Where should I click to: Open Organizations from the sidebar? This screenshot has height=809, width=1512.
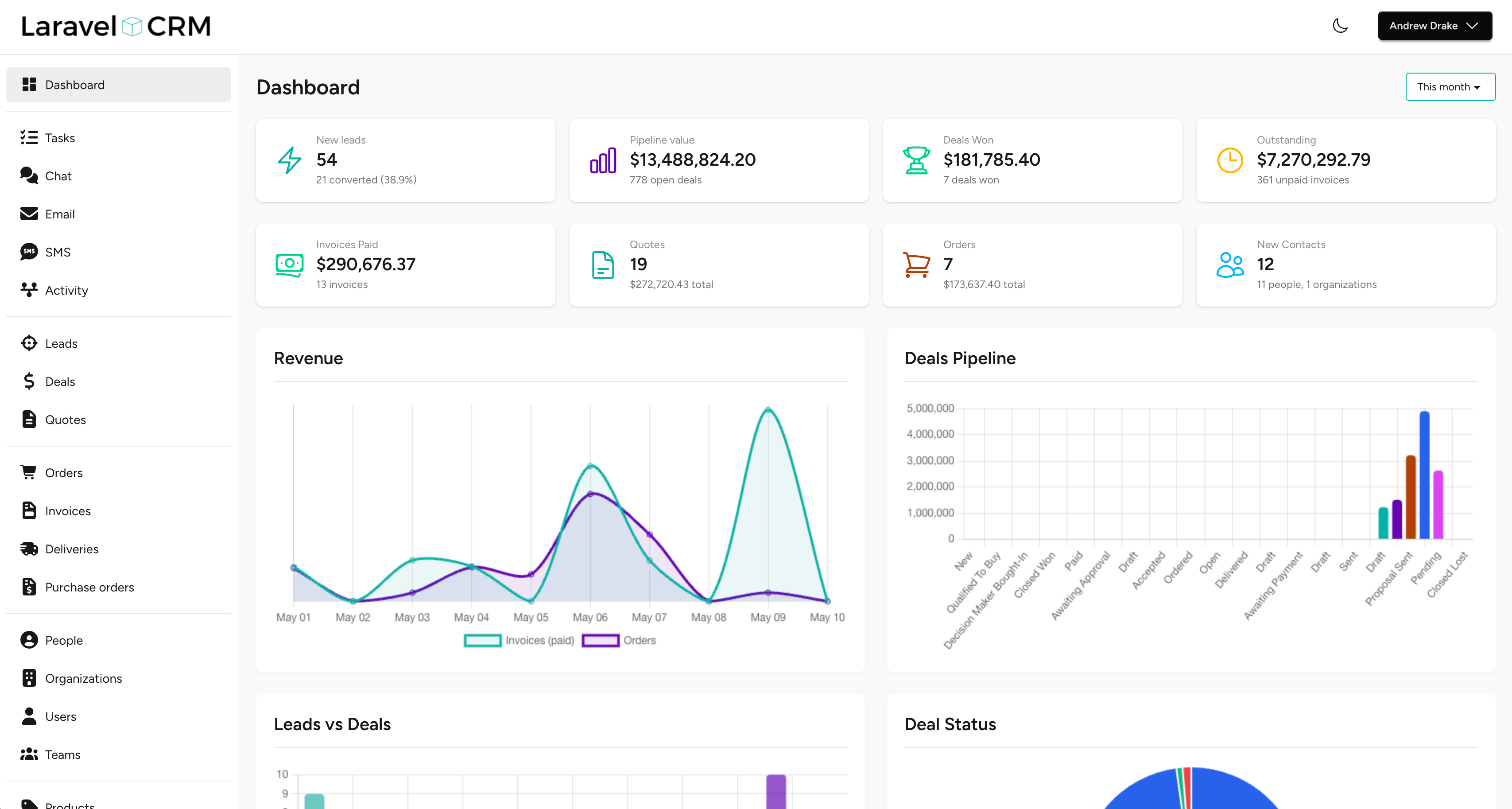pos(119,677)
